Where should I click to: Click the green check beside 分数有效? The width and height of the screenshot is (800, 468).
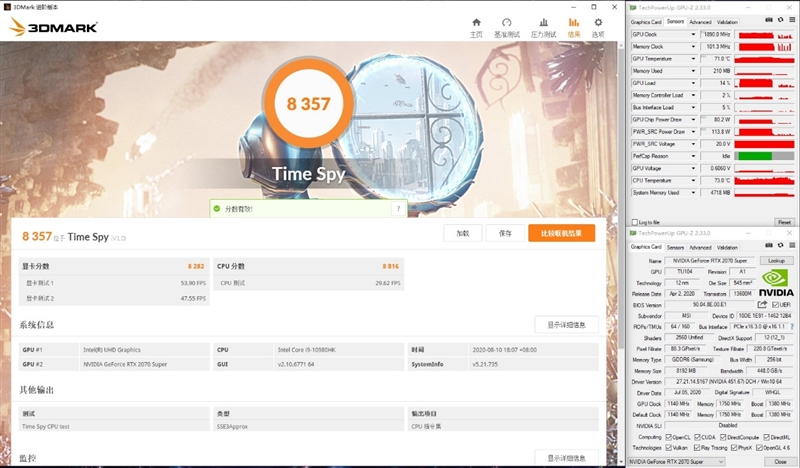click(217, 209)
